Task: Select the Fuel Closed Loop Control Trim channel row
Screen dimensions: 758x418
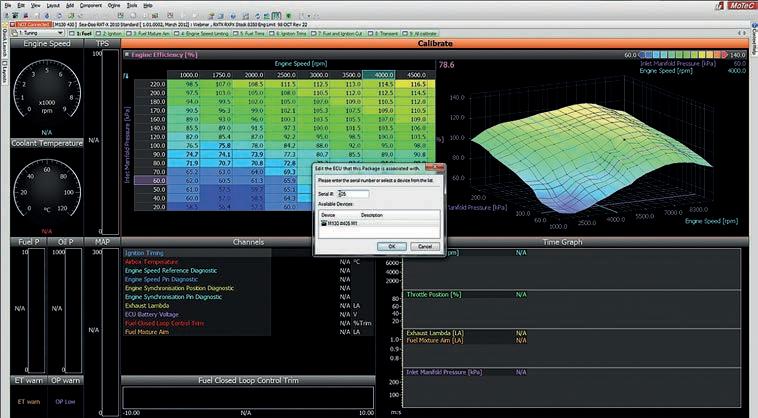Action: point(197,323)
